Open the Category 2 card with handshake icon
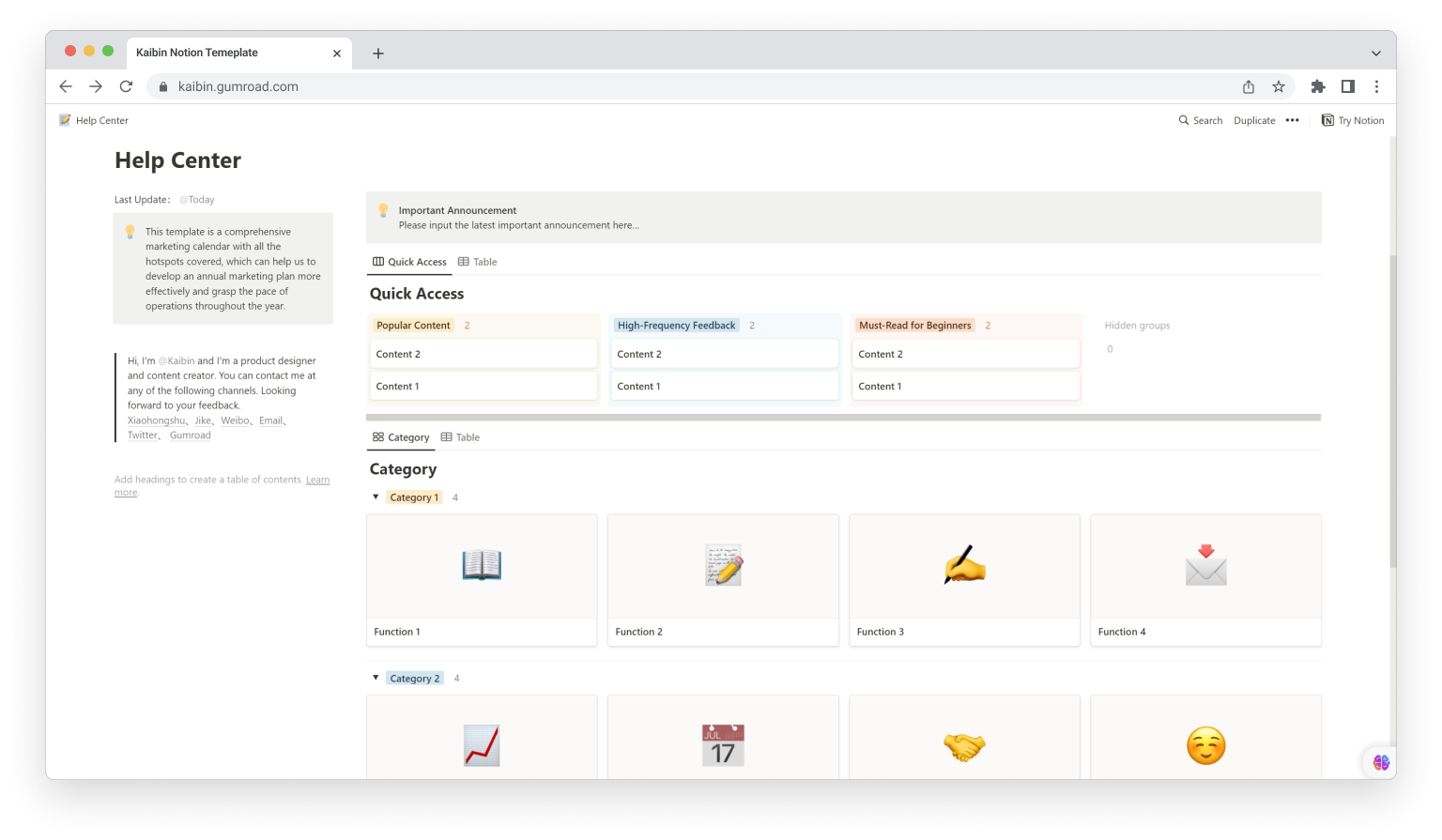Screen dimensions: 1442x840 (964, 738)
